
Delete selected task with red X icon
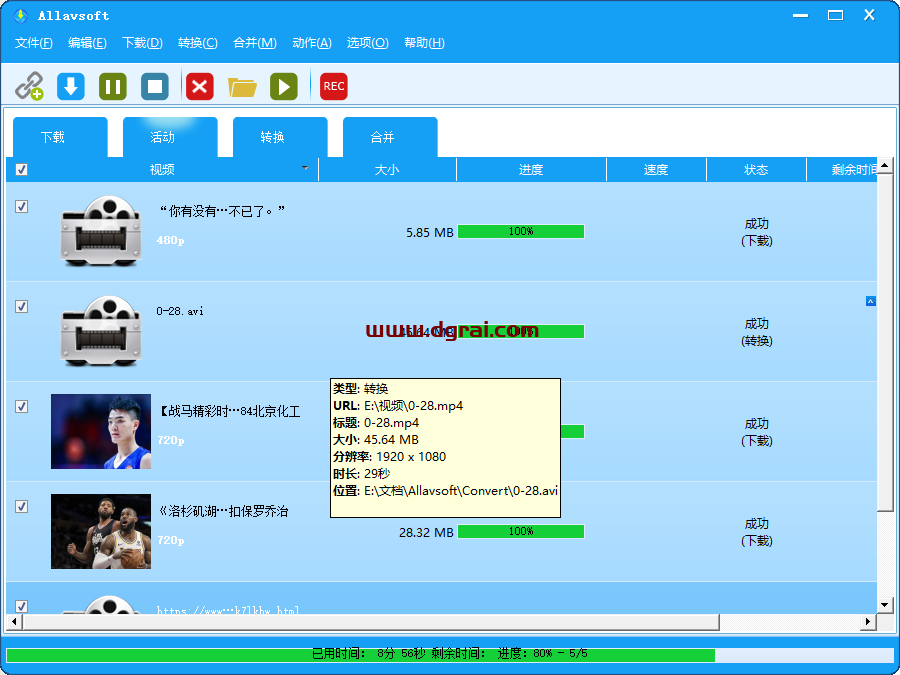(x=200, y=87)
